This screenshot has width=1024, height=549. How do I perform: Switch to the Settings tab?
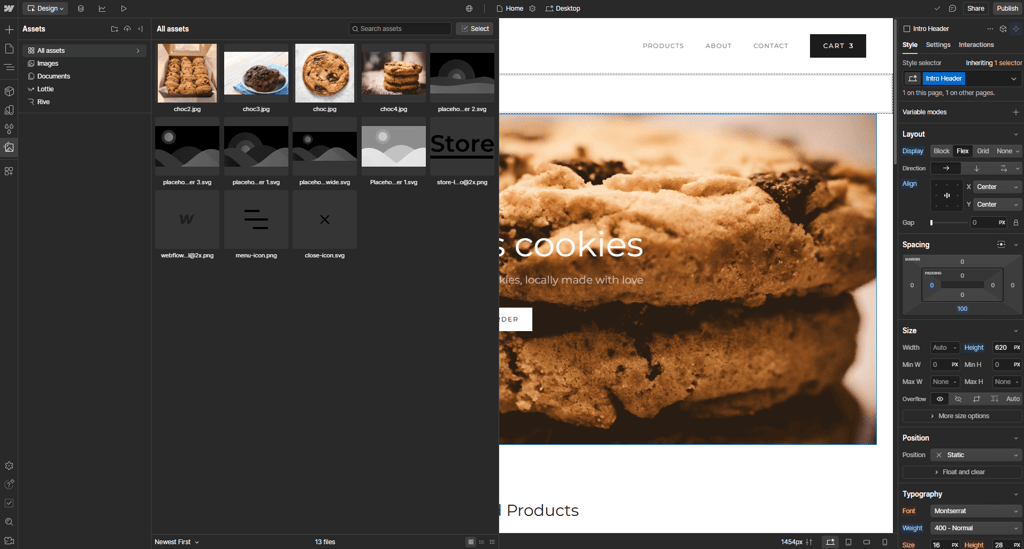938,45
